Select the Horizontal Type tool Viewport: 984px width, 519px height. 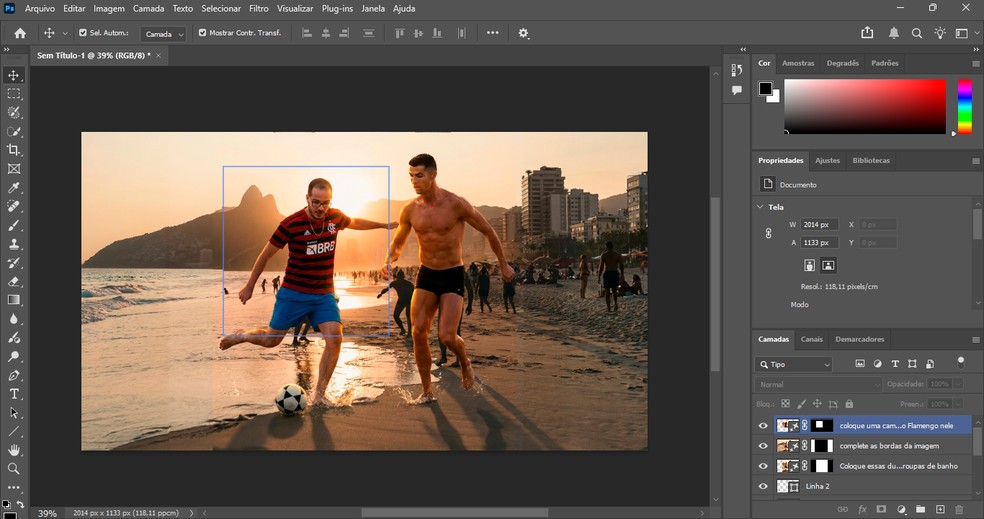(x=14, y=394)
